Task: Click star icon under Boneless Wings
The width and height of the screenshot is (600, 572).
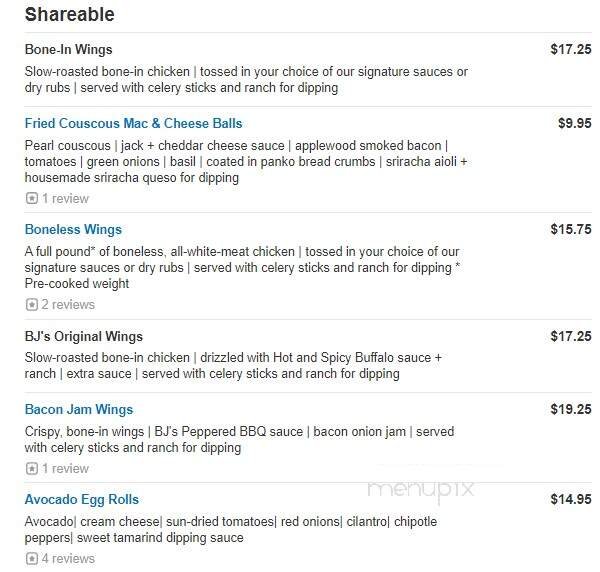Action: pos(31,305)
